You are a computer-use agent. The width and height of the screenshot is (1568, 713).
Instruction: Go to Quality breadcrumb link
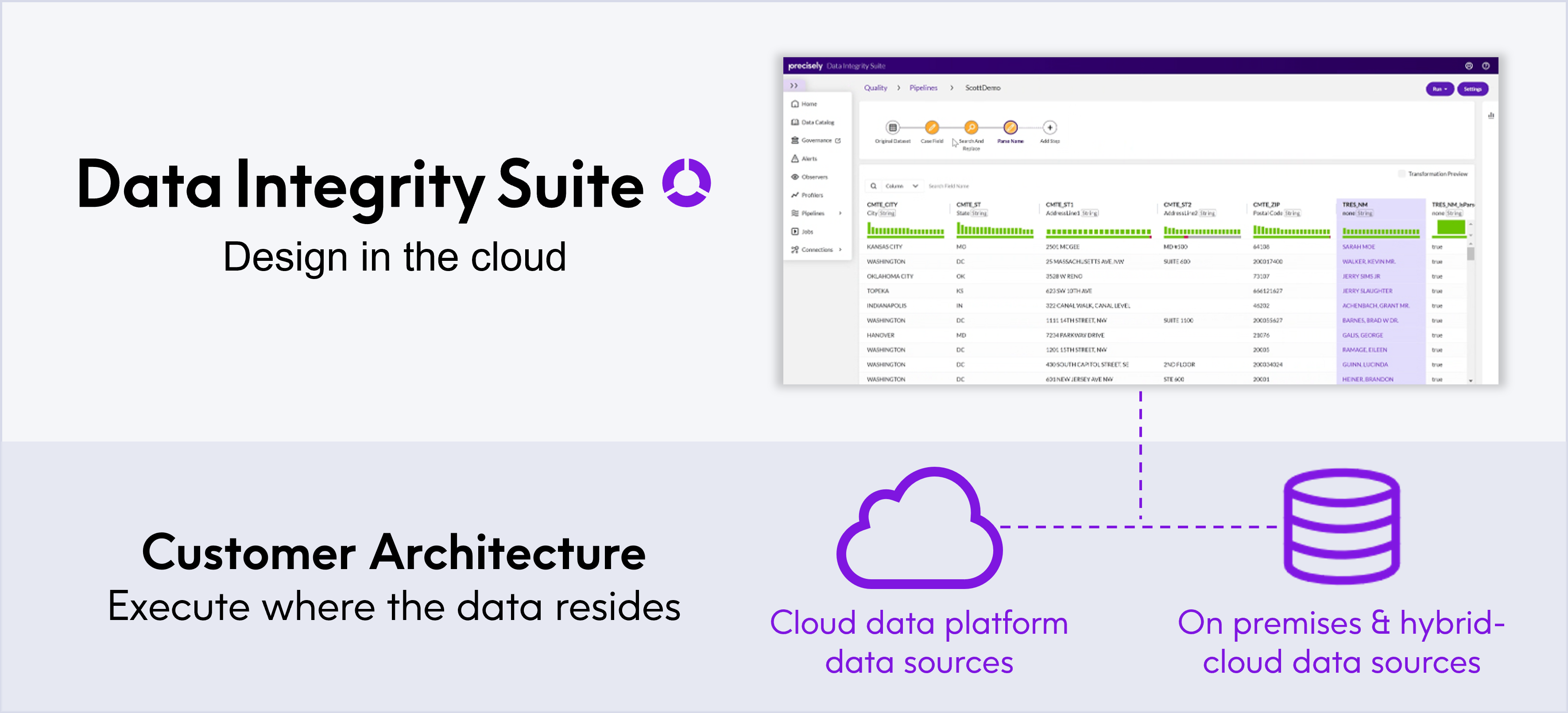(x=876, y=88)
